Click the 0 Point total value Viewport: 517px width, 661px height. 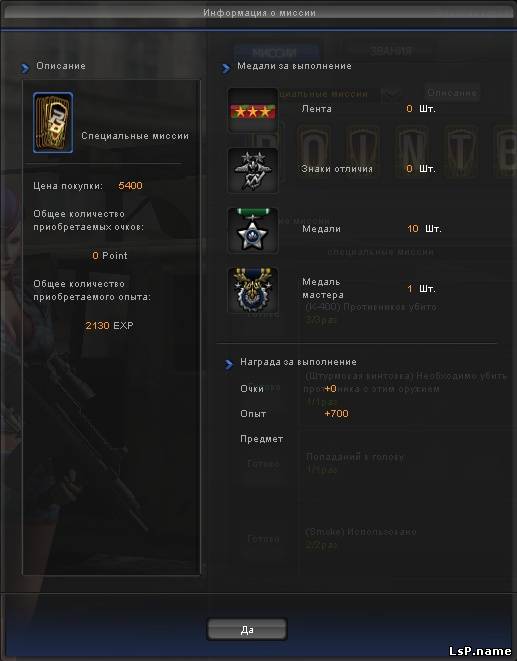point(110,255)
